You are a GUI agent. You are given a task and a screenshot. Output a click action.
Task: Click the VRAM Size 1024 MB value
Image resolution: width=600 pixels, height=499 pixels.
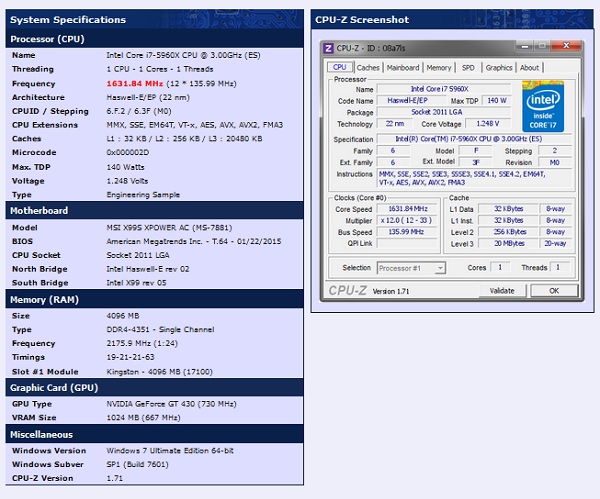tap(143, 417)
